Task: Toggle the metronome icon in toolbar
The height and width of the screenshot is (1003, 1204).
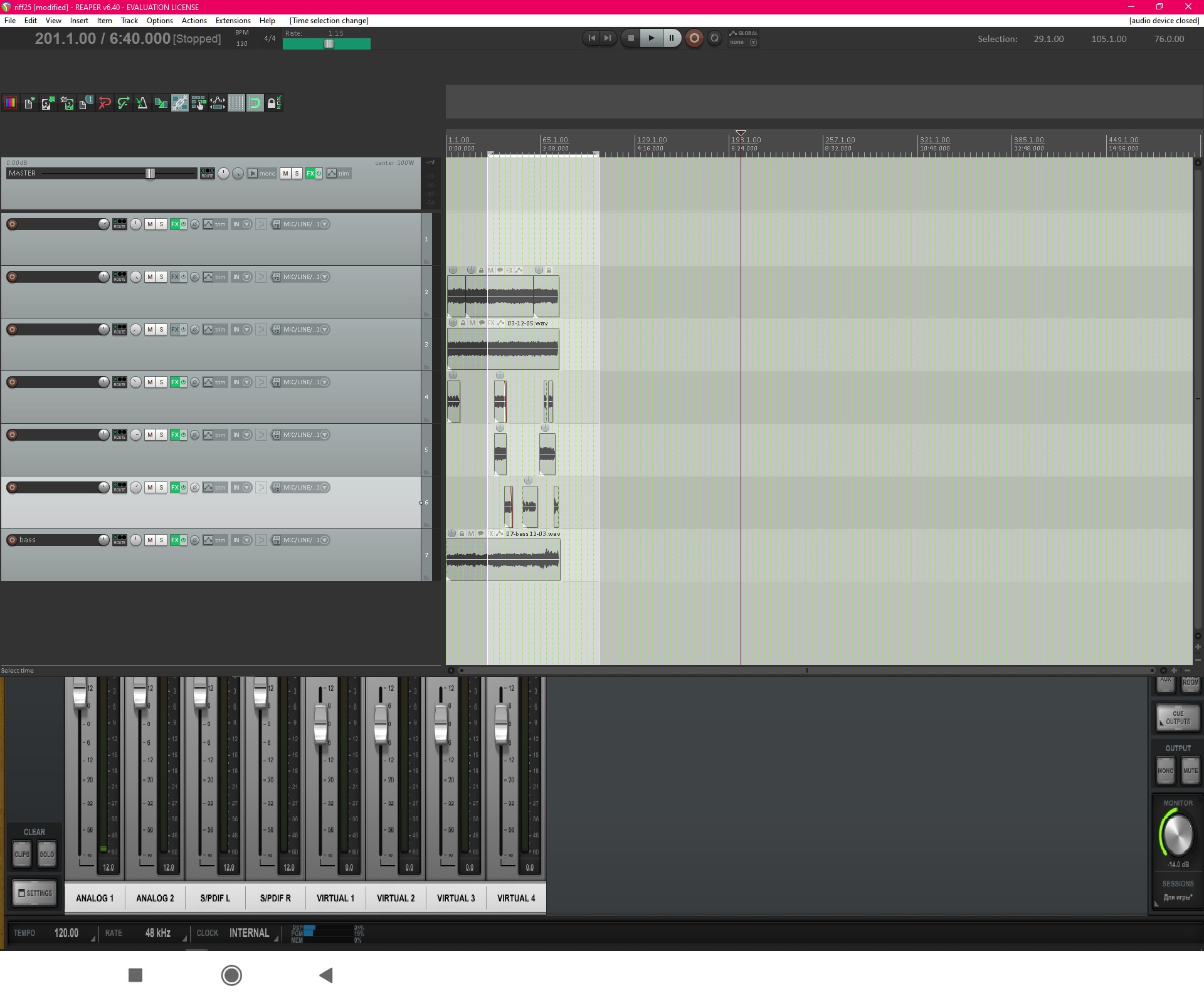Action: (x=142, y=103)
